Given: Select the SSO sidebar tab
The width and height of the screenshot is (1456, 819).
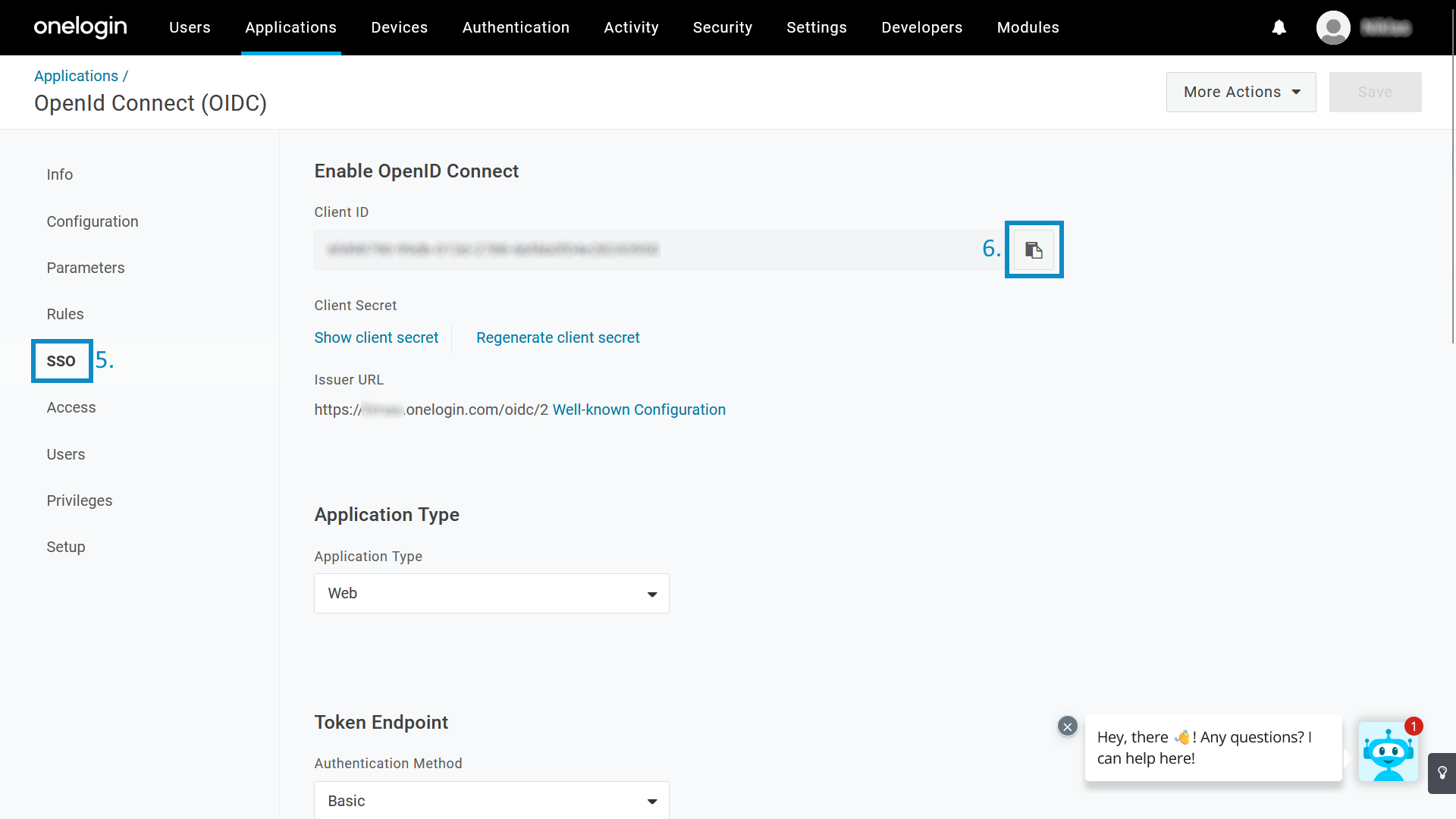Looking at the screenshot, I should tap(61, 361).
